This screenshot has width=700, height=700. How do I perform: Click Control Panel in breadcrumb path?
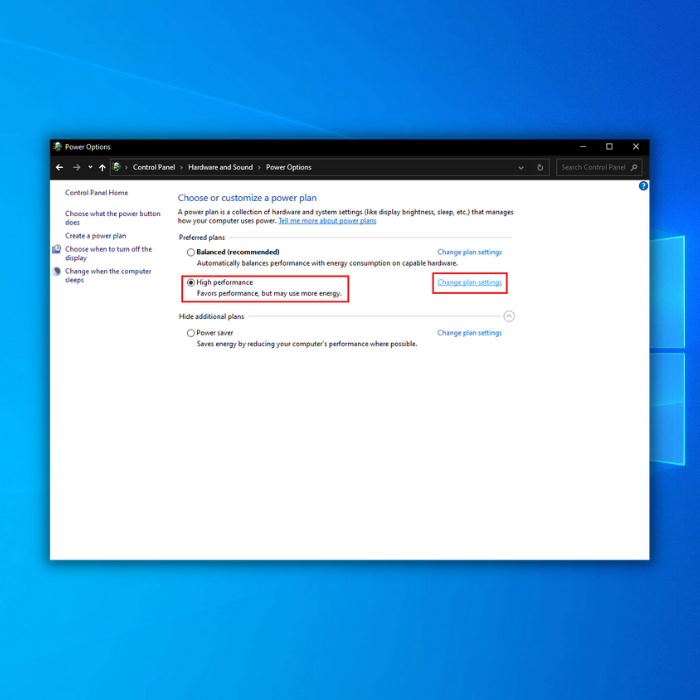(153, 168)
